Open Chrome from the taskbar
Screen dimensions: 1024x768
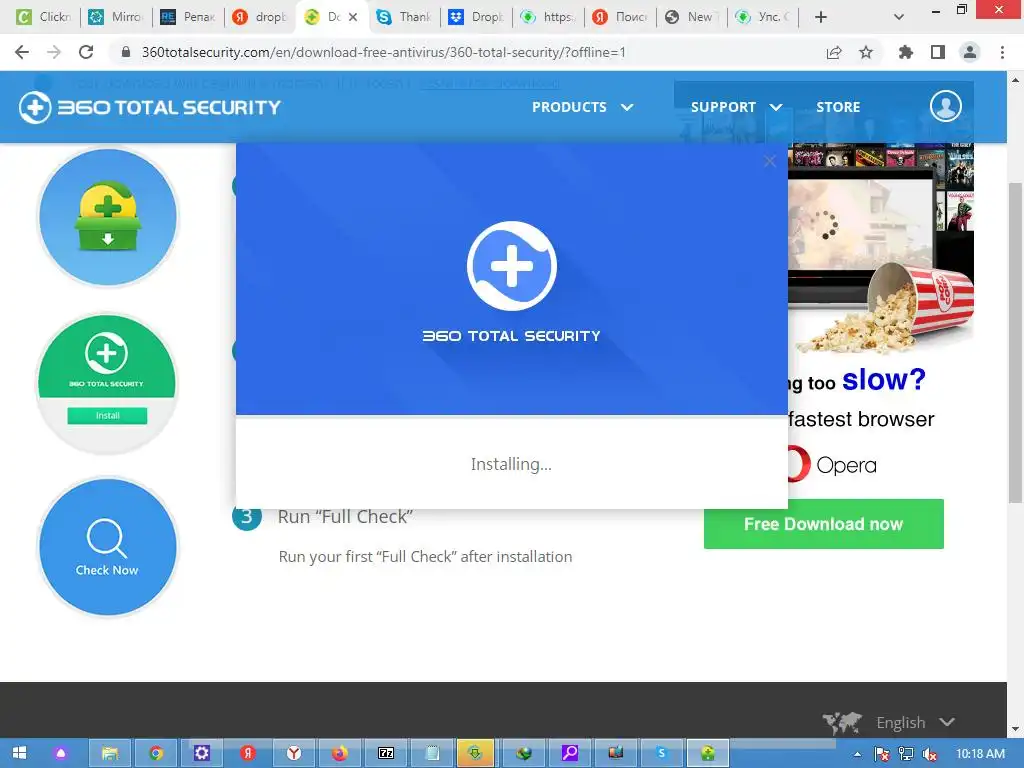(155, 754)
